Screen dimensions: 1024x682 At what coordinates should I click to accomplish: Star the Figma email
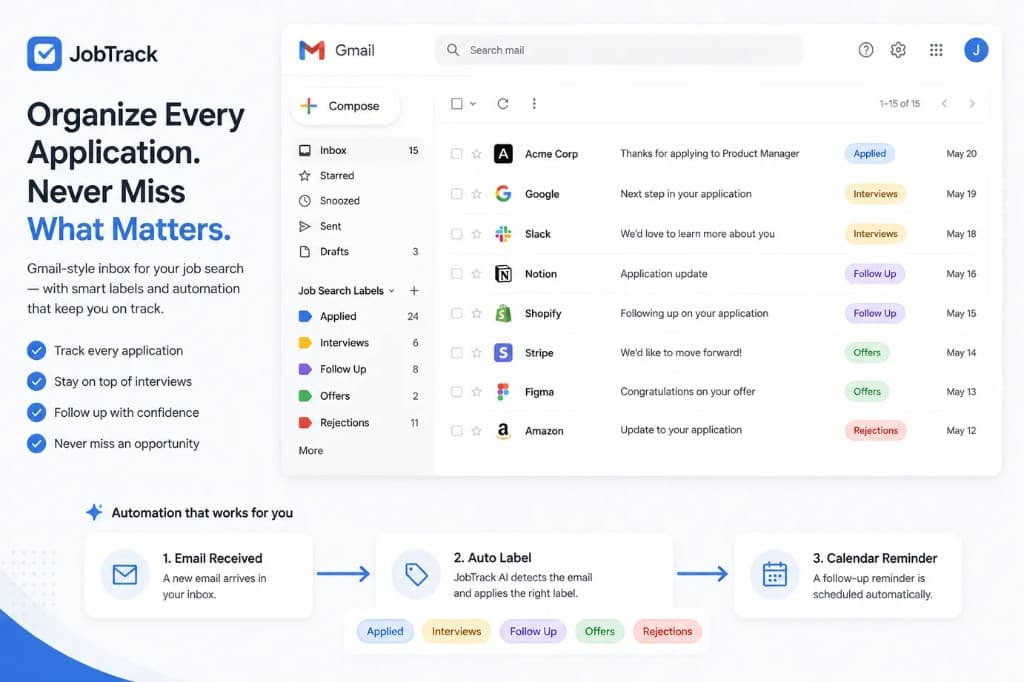tap(477, 392)
